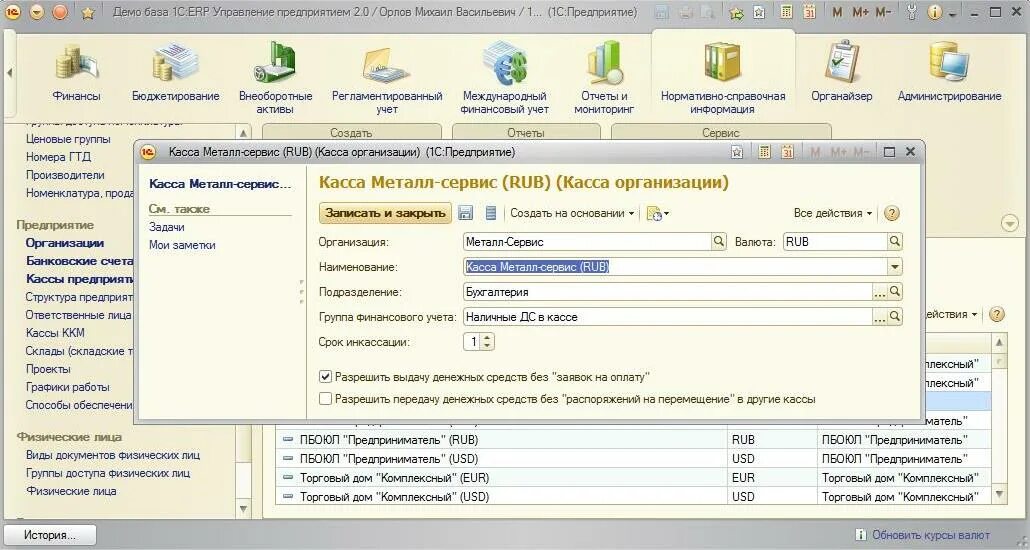Viewport: 1030px width, 550px height.
Task: Toggle 'Разрешить передачу денежных средств' checkbox
Action: pyautogui.click(x=325, y=398)
